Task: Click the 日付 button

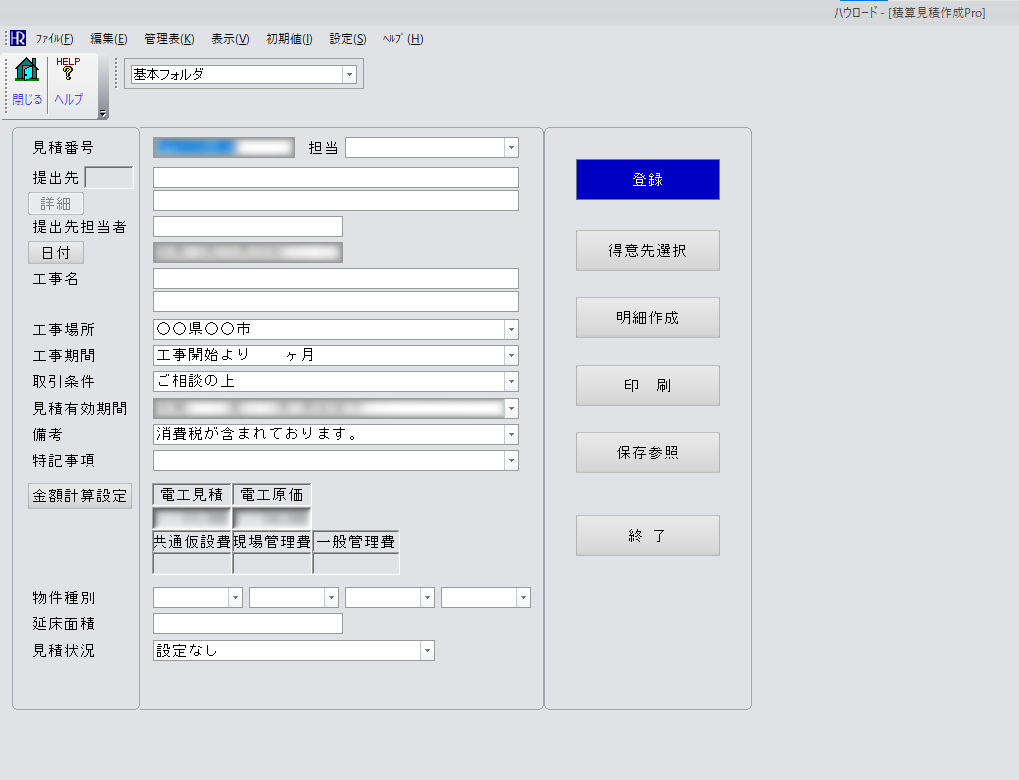Action: [x=56, y=253]
